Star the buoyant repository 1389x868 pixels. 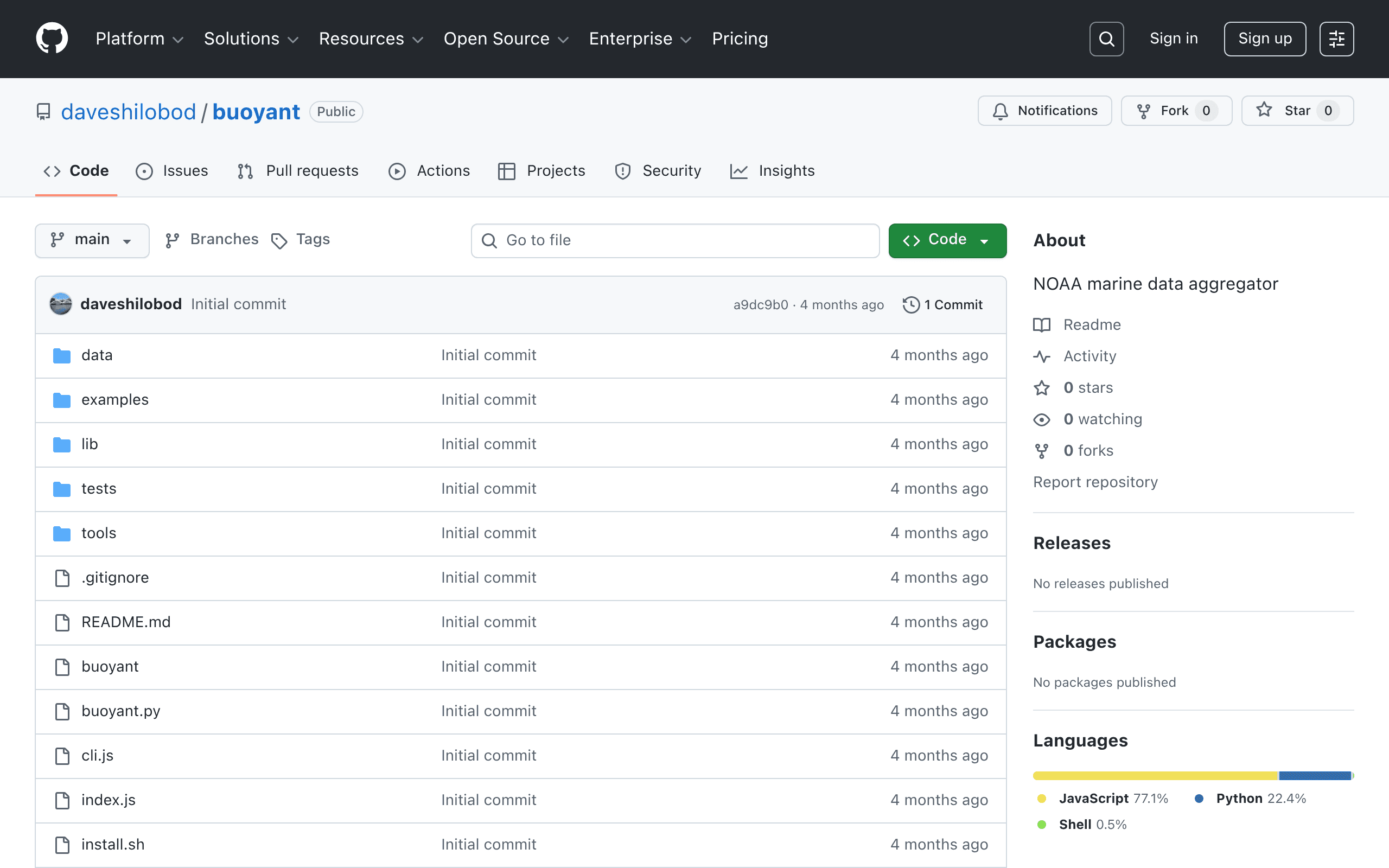point(1297,111)
